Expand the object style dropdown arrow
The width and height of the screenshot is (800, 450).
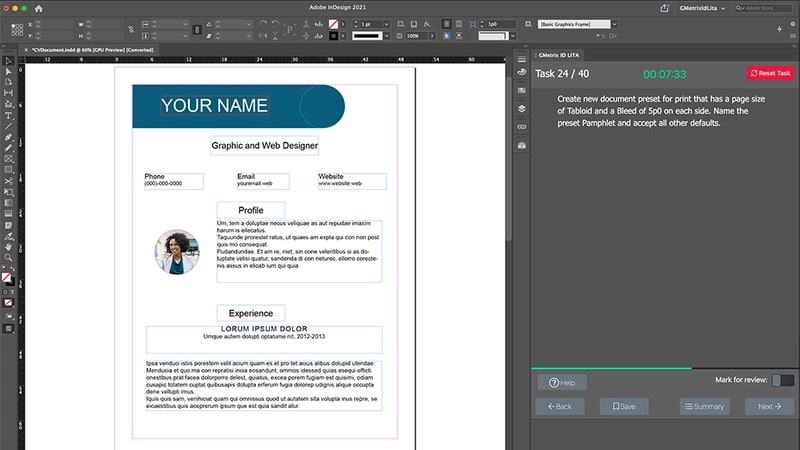614,24
